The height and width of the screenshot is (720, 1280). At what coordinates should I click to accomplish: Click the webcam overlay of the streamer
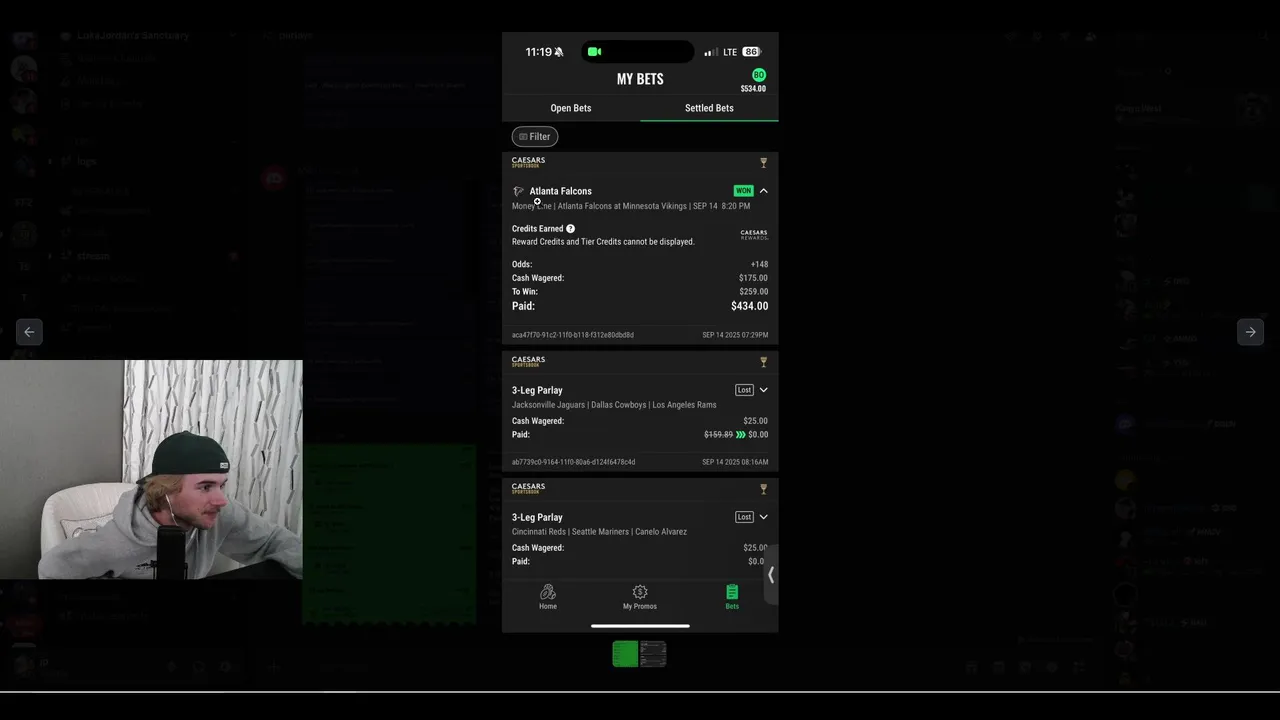pyautogui.click(x=151, y=470)
